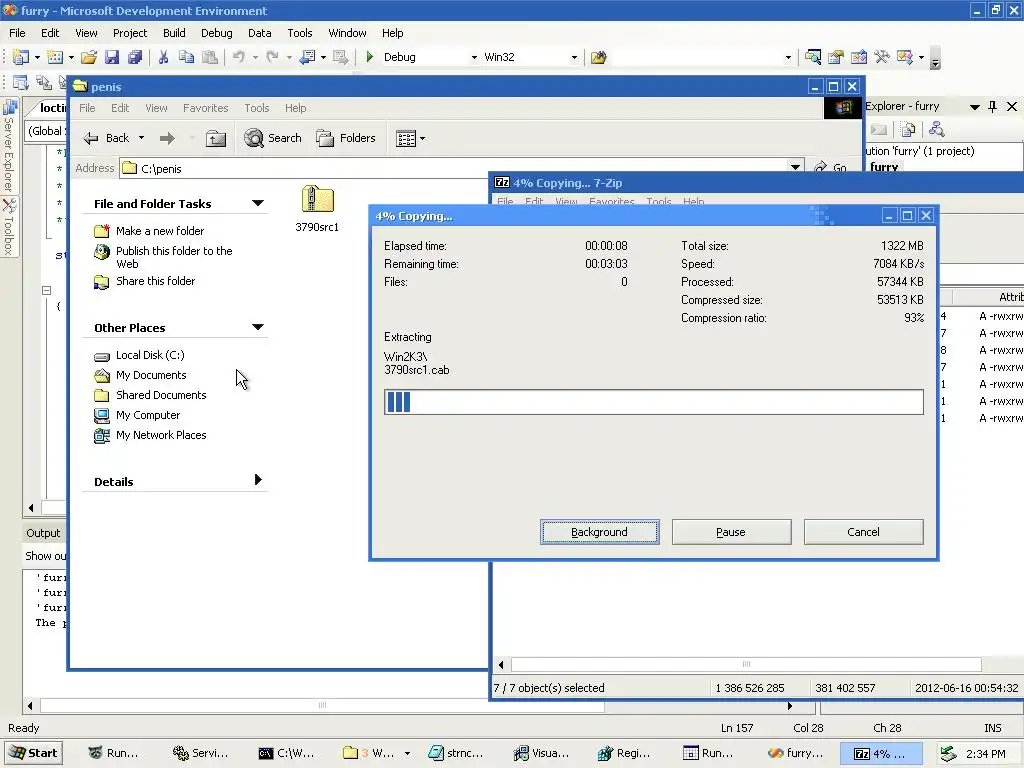This screenshot has height=768, width=1024.
Task: Open Tools menu in penis explorer window
Action: point(257,108)
